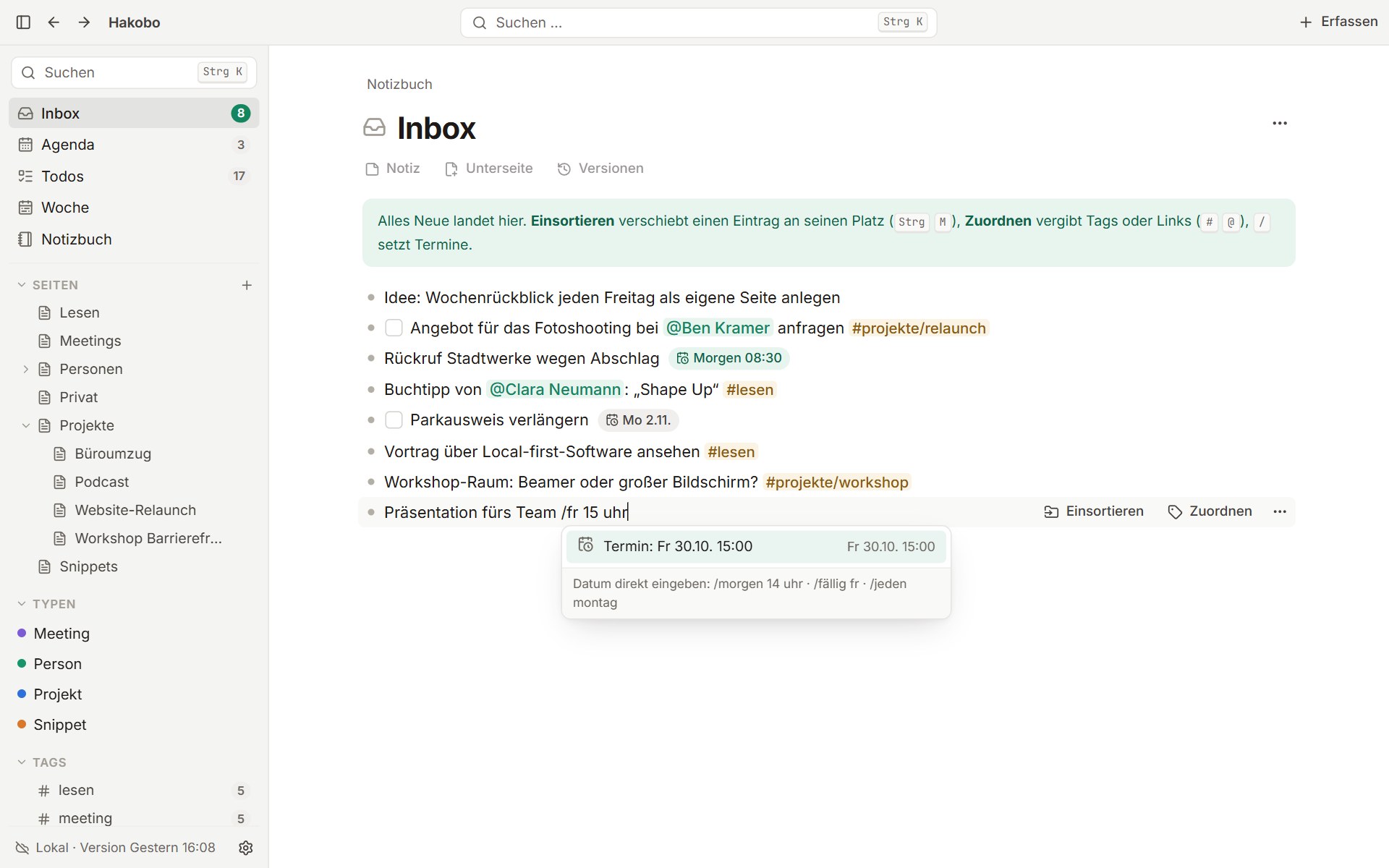1389x868 pixels.
Task: Open the Website-Relaunch page
Action: click(135, 510)
